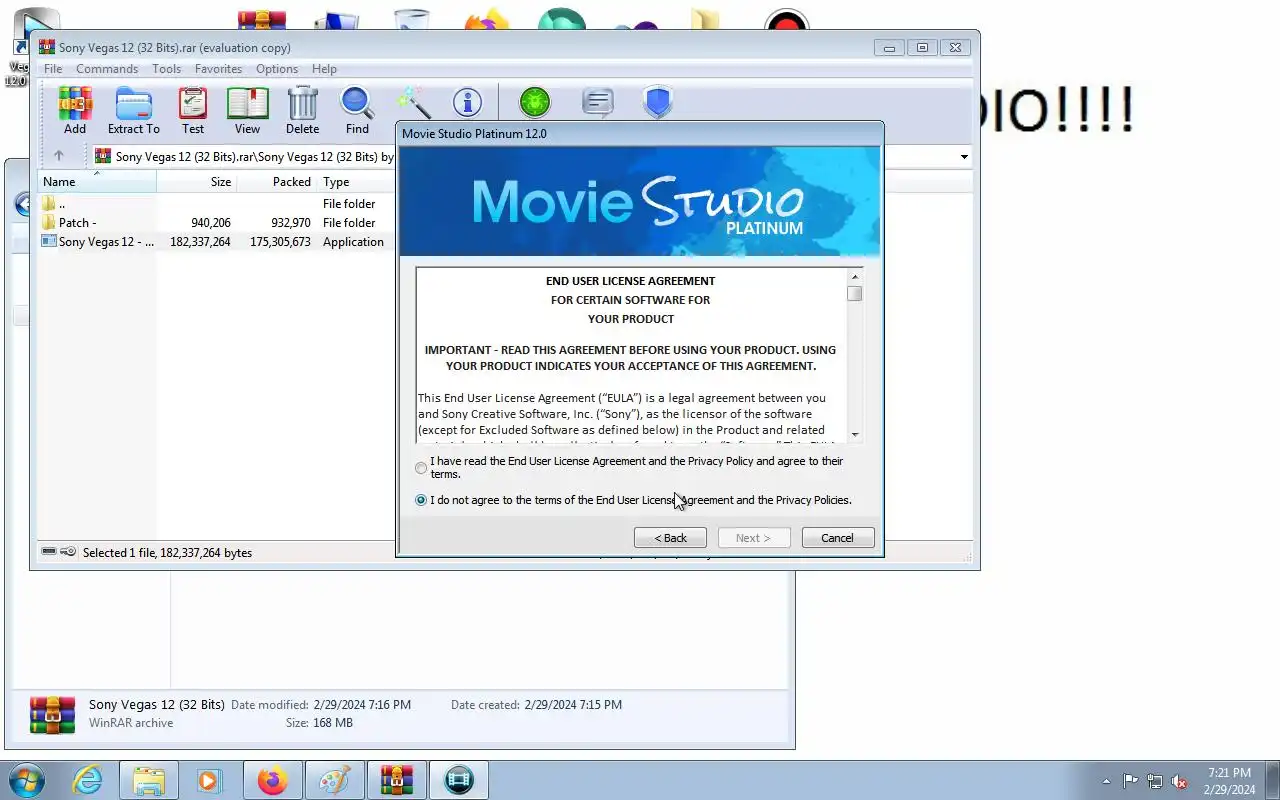Click the Action Center flag icon
The width and height of the screenshot is (1280, 800).
[x=1130, y=781]
